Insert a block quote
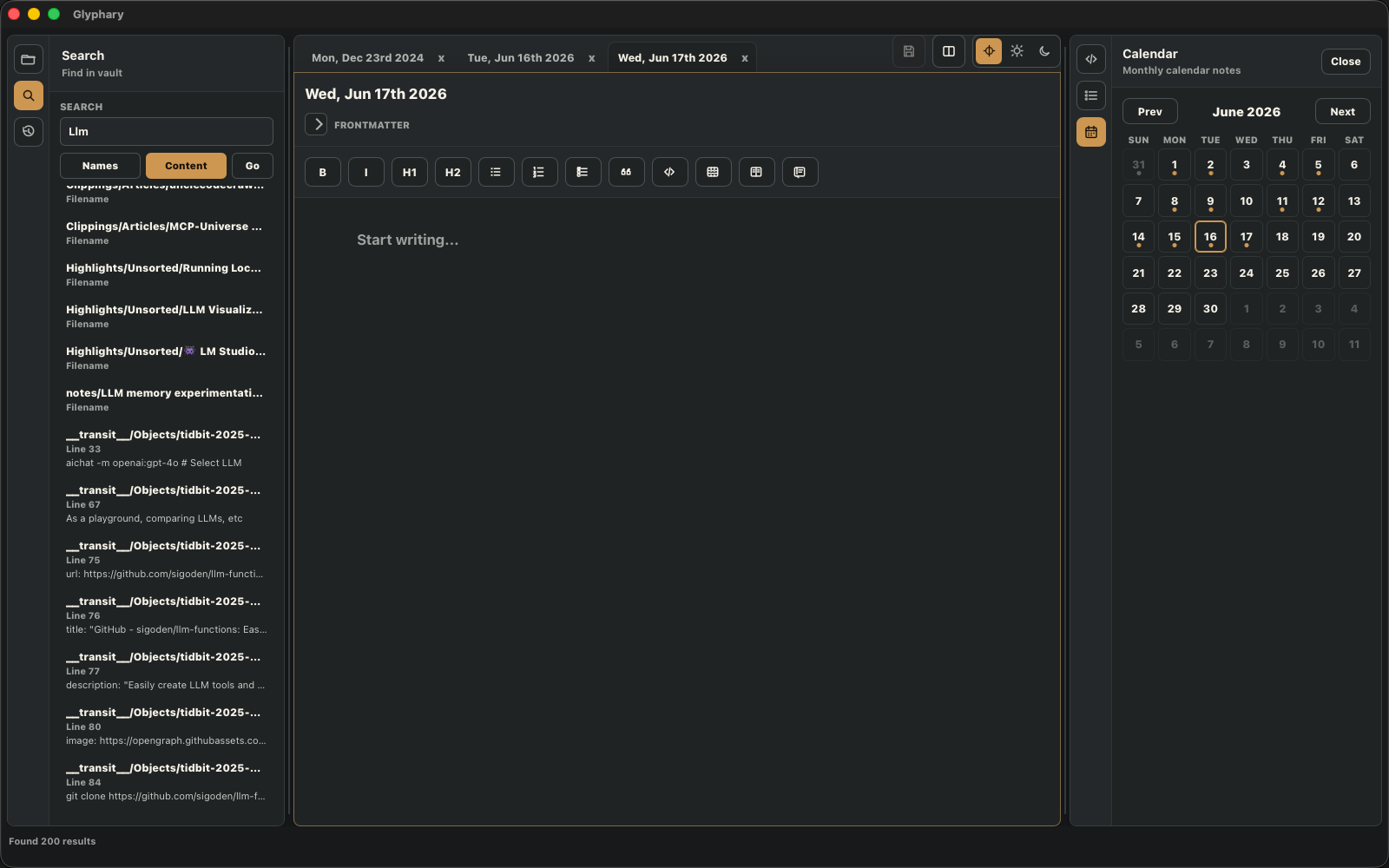Screen dimensions: 1389x868 click(627, 172)
